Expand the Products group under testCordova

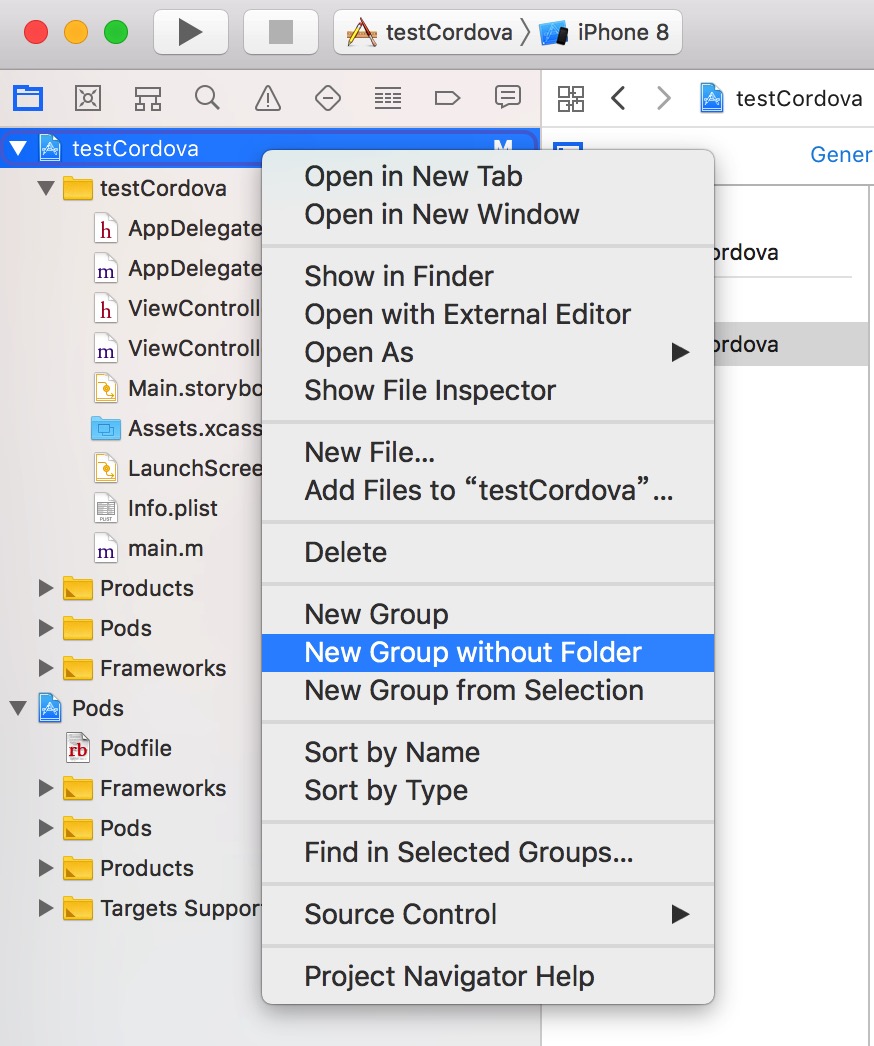coord(45,588)
